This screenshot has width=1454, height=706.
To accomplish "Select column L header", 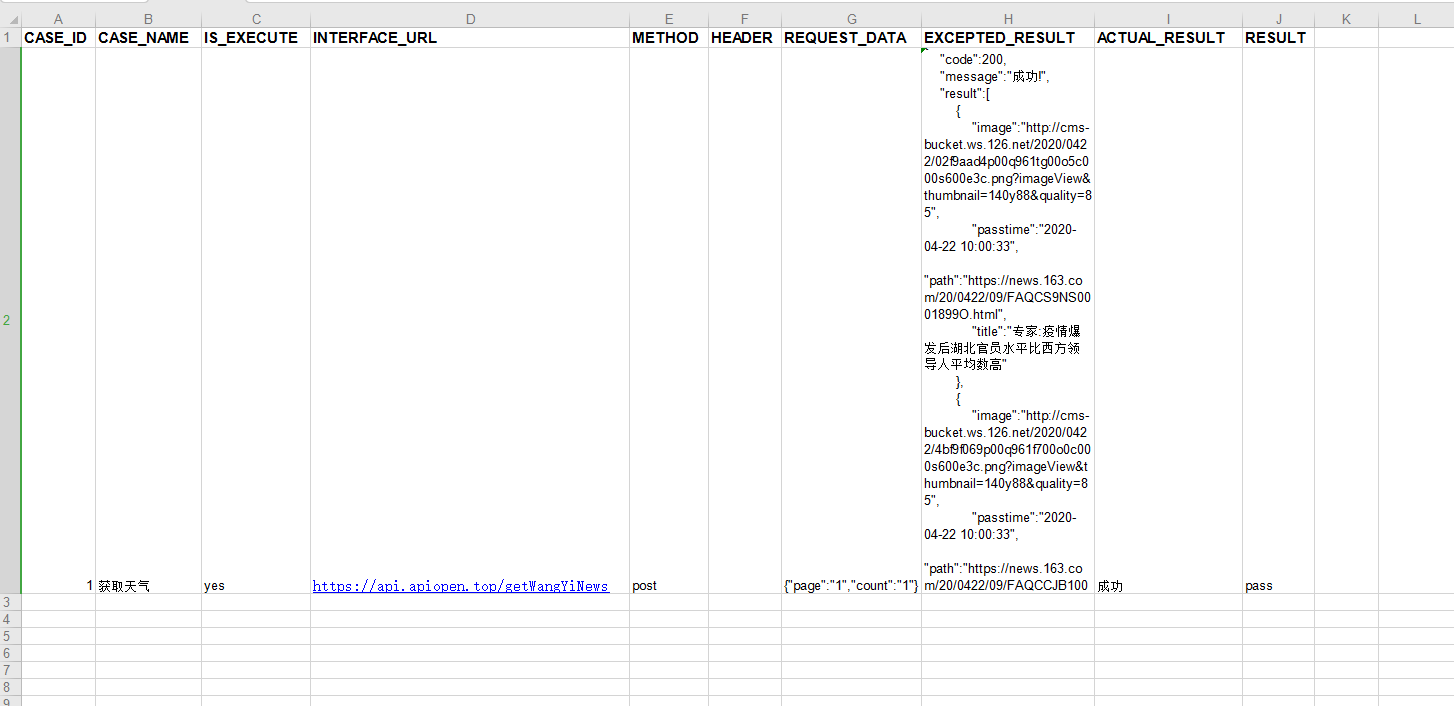I will (1416, 19).
